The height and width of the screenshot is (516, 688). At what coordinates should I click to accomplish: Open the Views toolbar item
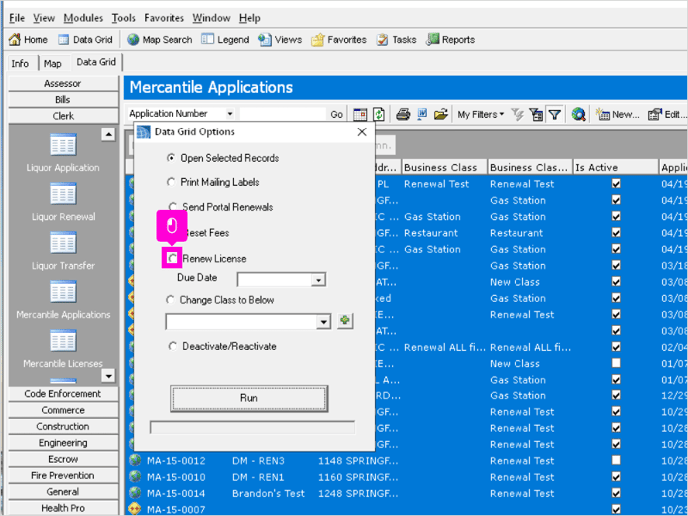[x=280, y=39]
